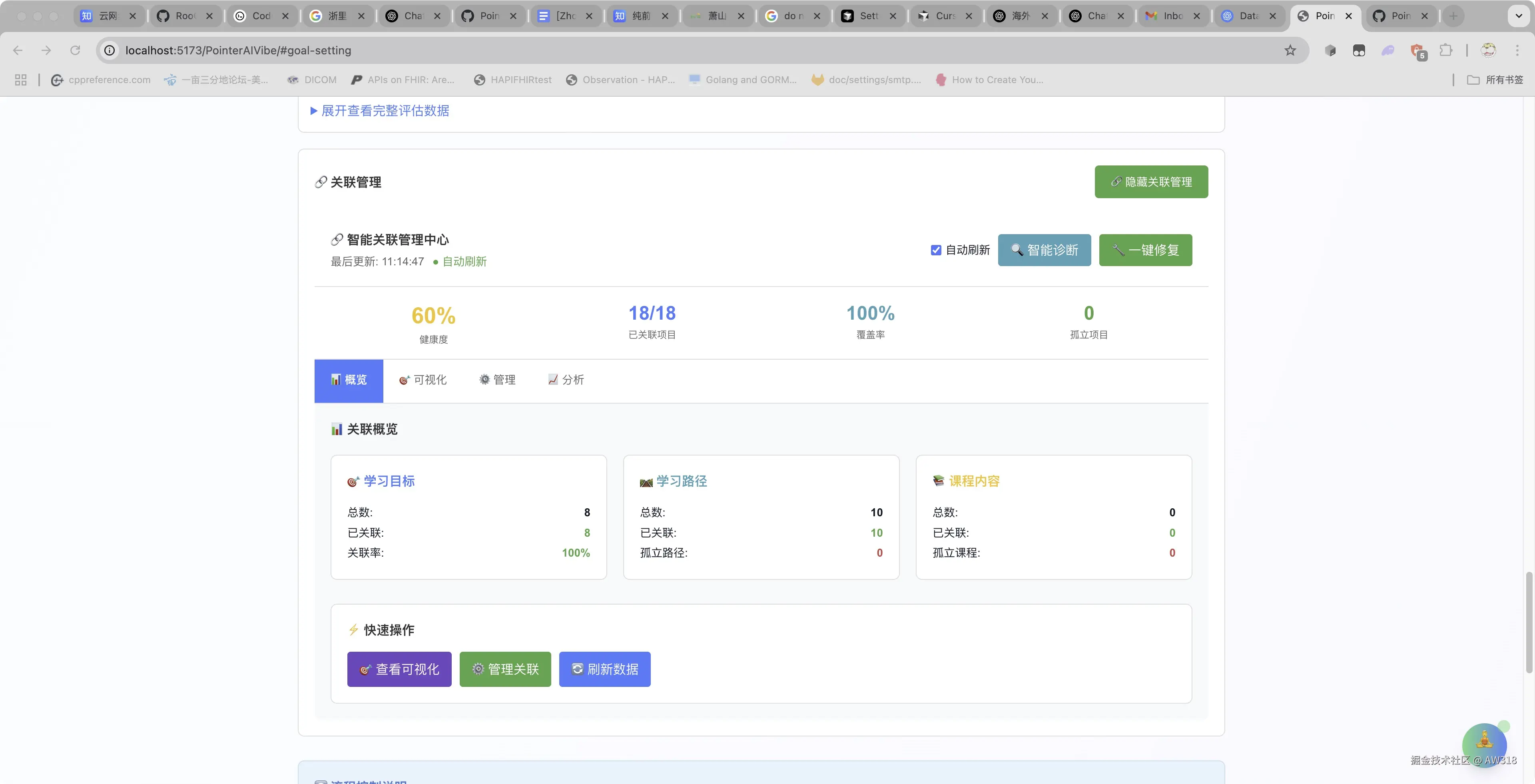Select the 管理 tab
This screenshot has width=1535, height=784.
tap(498, 380)
